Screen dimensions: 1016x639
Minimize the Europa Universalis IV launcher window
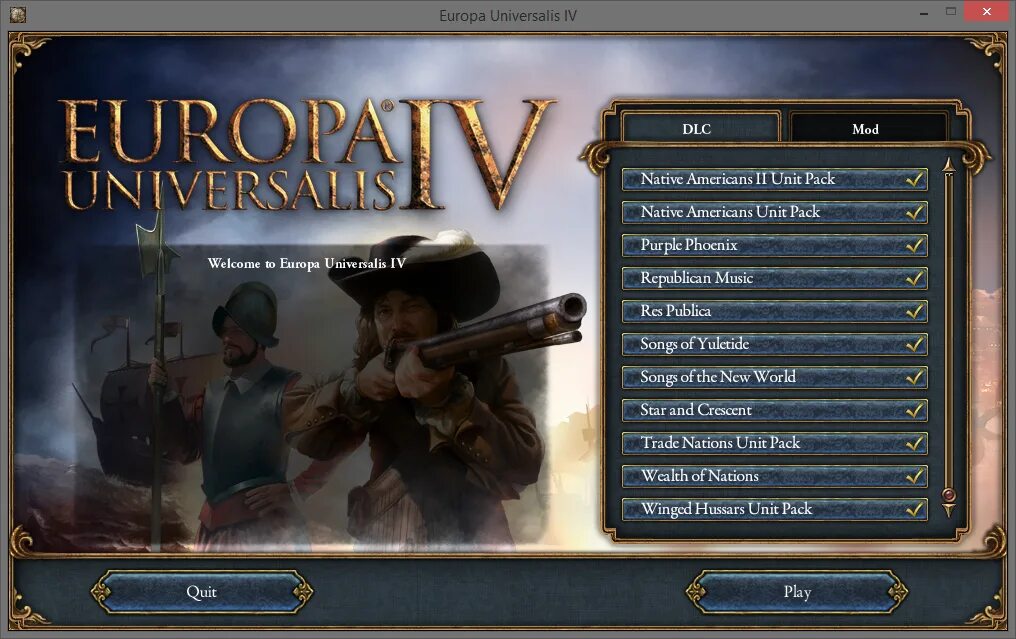(923, 12)
